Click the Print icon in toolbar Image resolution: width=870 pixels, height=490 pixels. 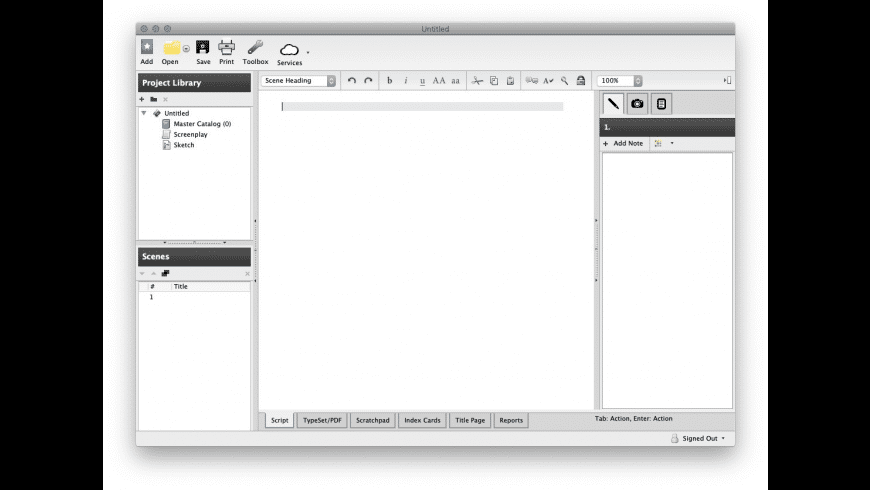click(226, 47)
